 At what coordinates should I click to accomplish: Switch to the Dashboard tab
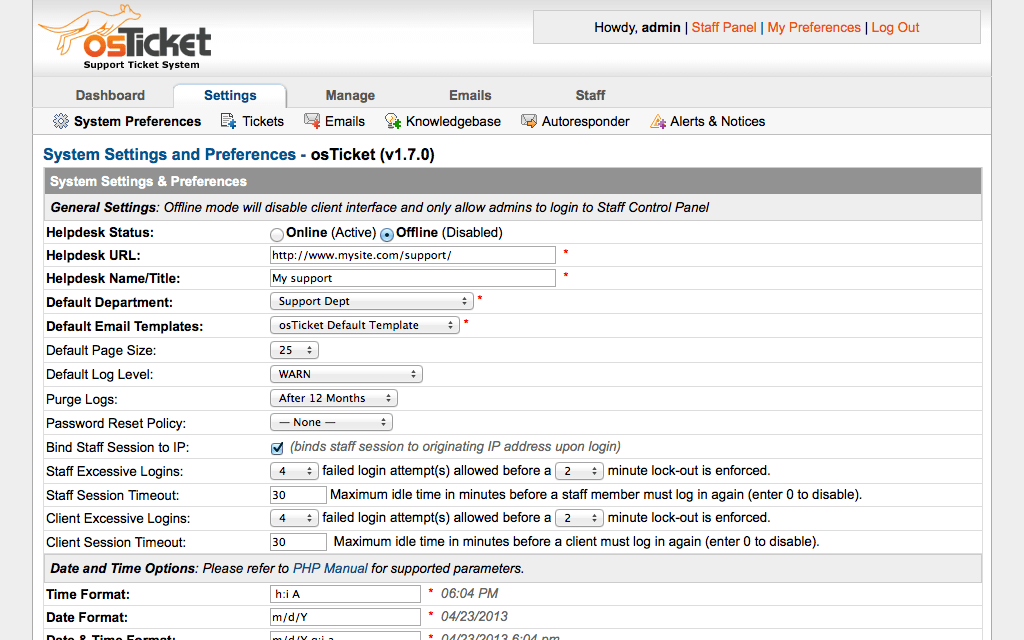tap(110, 95)
